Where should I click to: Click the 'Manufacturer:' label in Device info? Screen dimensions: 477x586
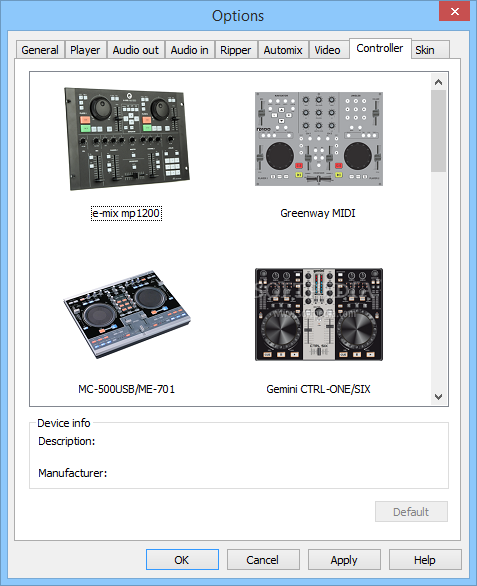pyautogui.click(x=73, y=473)
